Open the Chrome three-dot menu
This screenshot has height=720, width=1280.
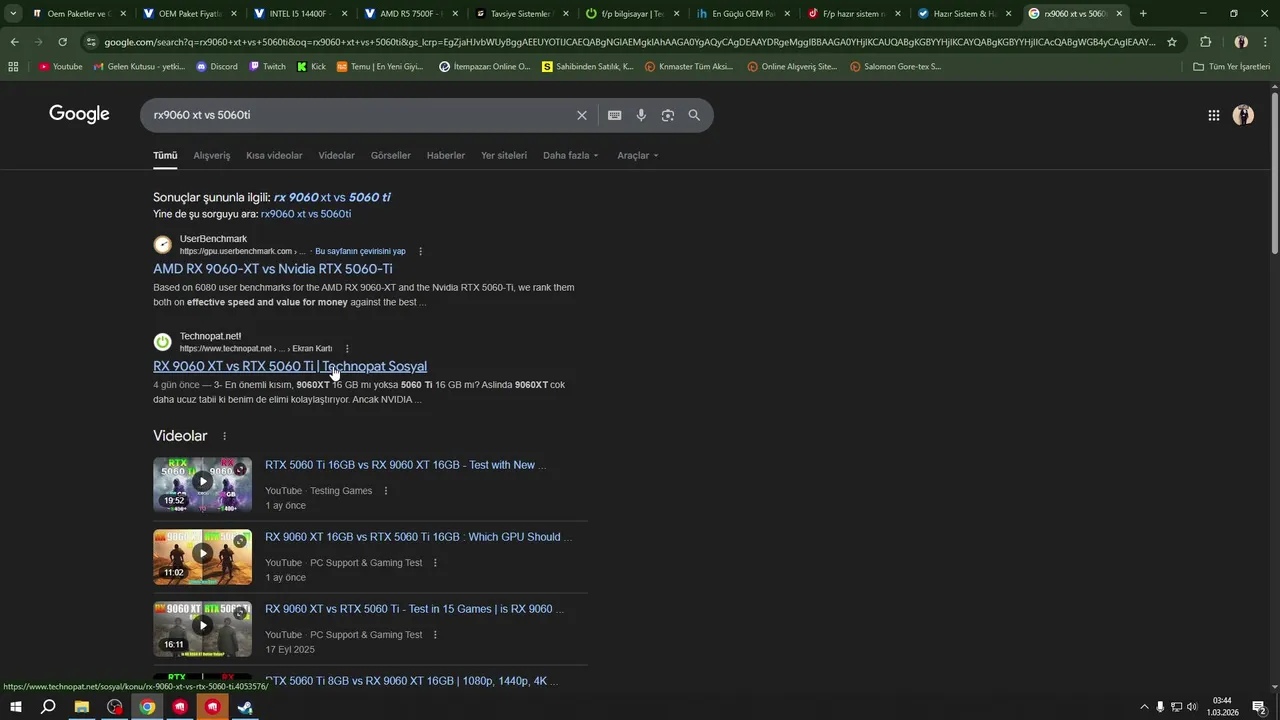[x=1266, y=42]
